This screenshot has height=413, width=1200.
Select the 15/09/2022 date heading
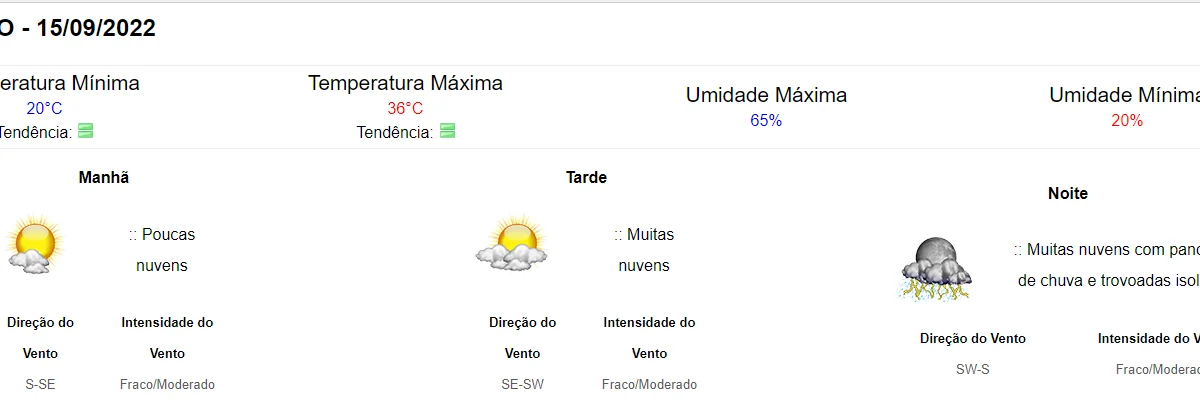[x=96, y=29]
